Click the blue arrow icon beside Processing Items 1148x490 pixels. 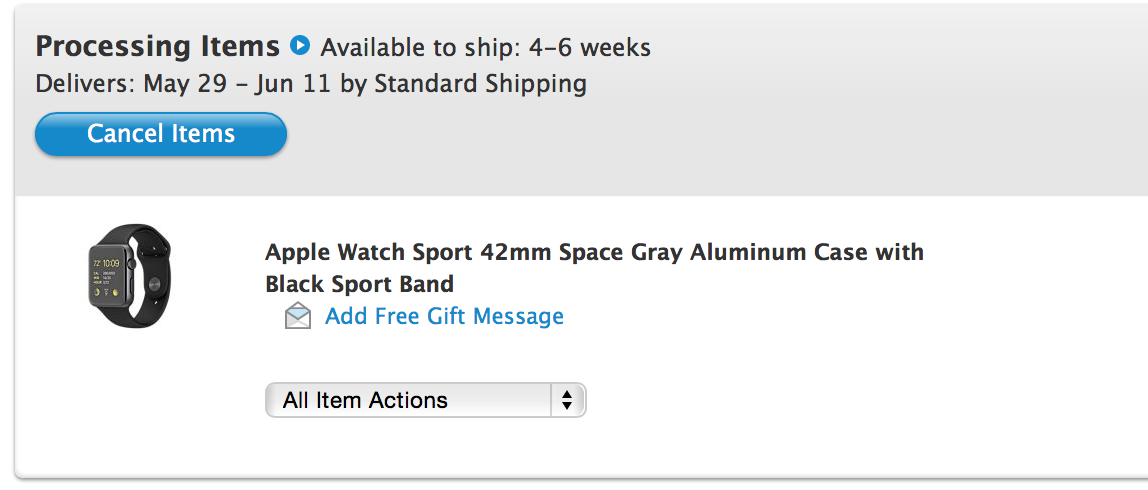(300, 46)
